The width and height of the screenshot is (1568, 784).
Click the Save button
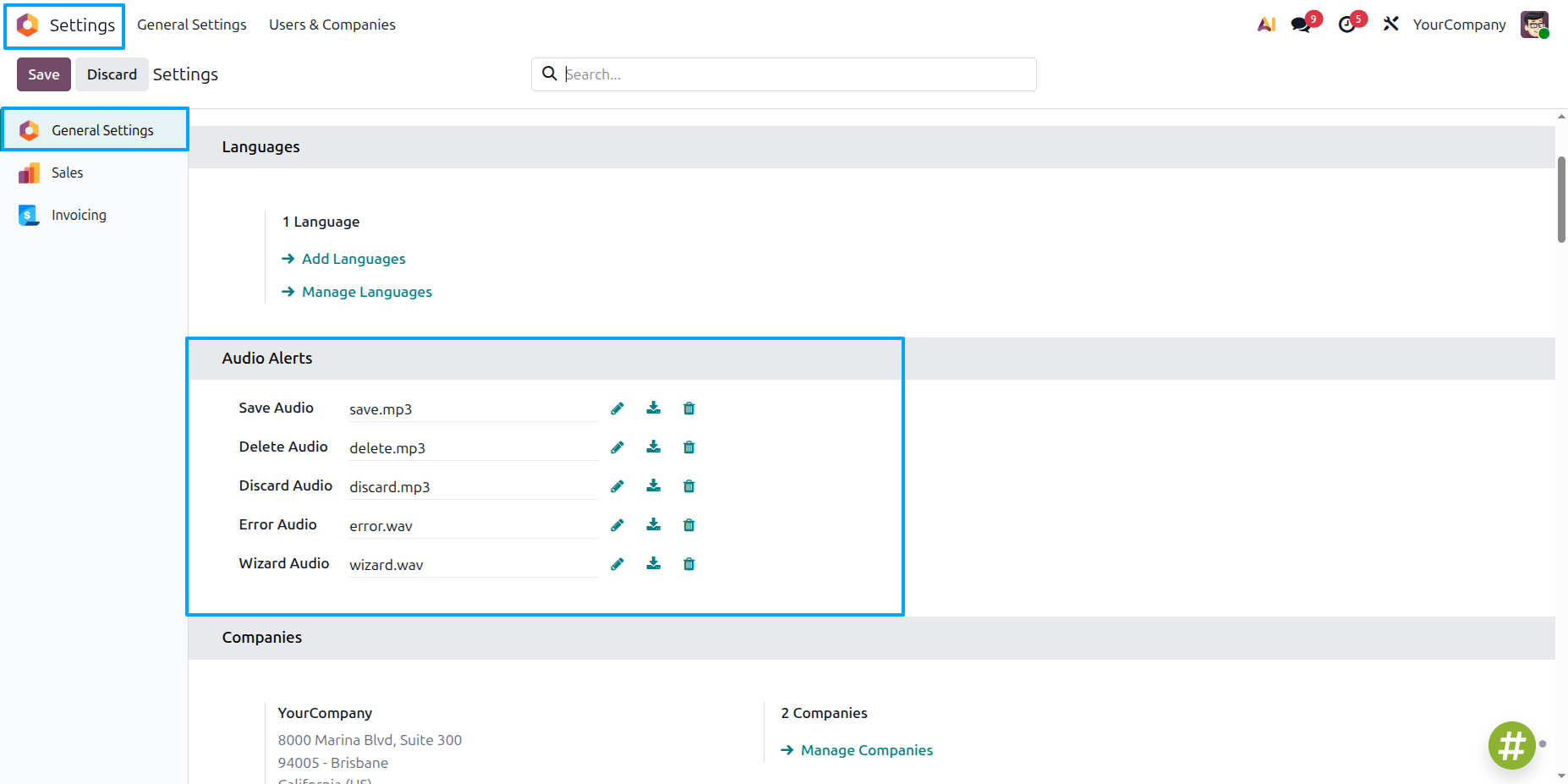(44, 74)
